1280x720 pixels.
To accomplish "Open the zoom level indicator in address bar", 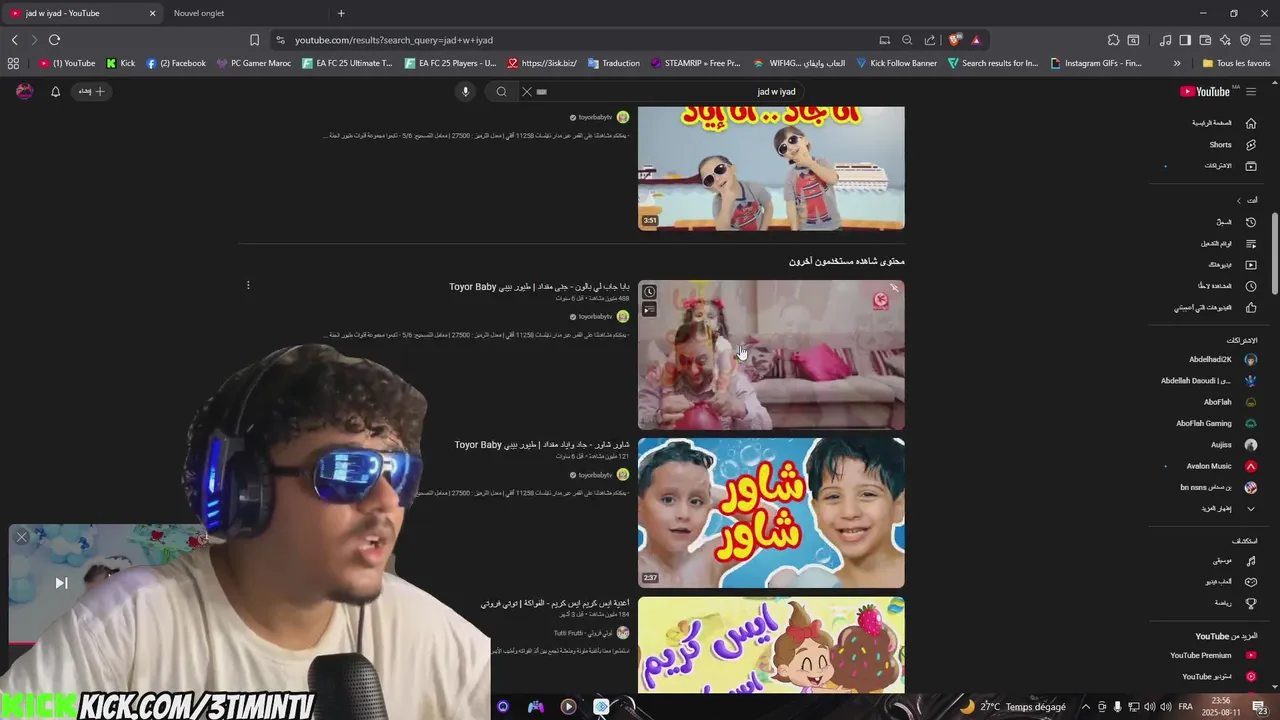I will (x=907, y=40).
